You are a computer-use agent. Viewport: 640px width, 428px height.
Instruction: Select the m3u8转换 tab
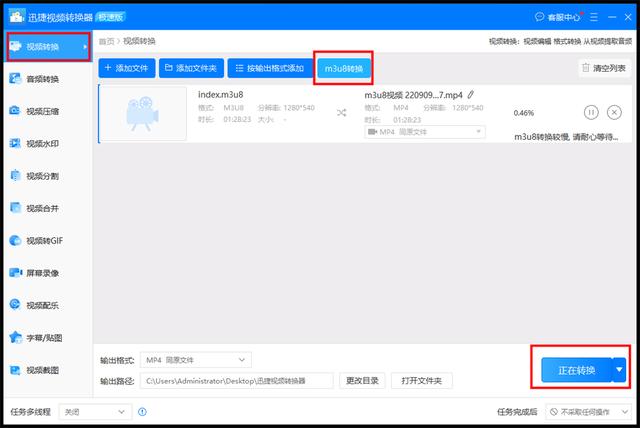343,68
